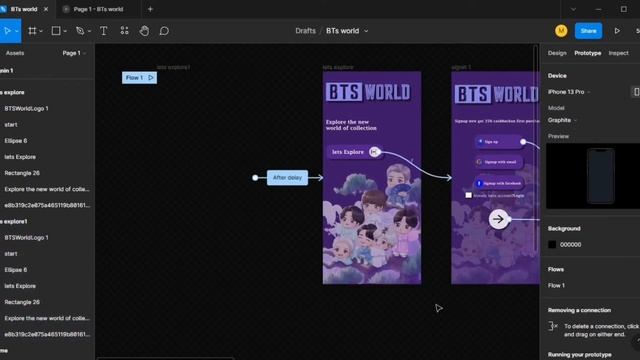
Task: Present the prototype with play icon
Action: point(617,31)
